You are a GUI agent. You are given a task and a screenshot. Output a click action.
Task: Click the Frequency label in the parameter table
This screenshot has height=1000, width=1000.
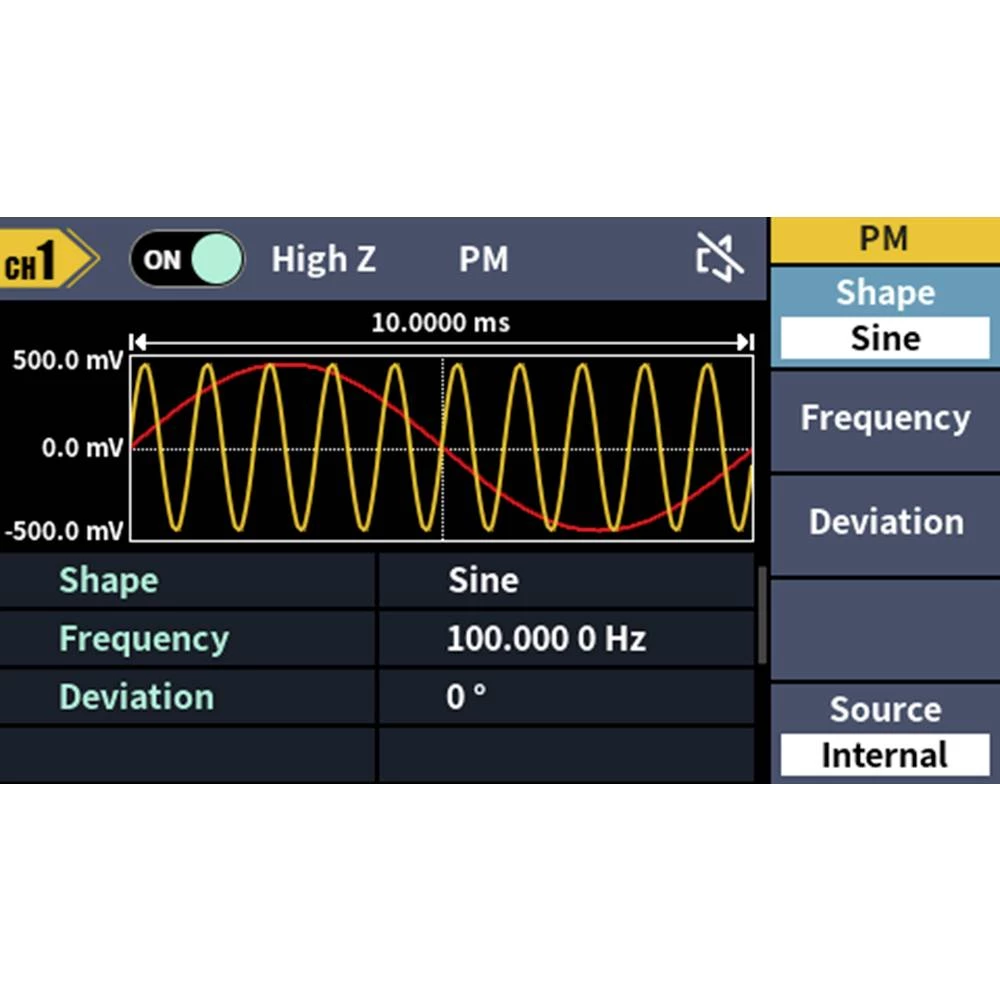(x=143, y=639)
